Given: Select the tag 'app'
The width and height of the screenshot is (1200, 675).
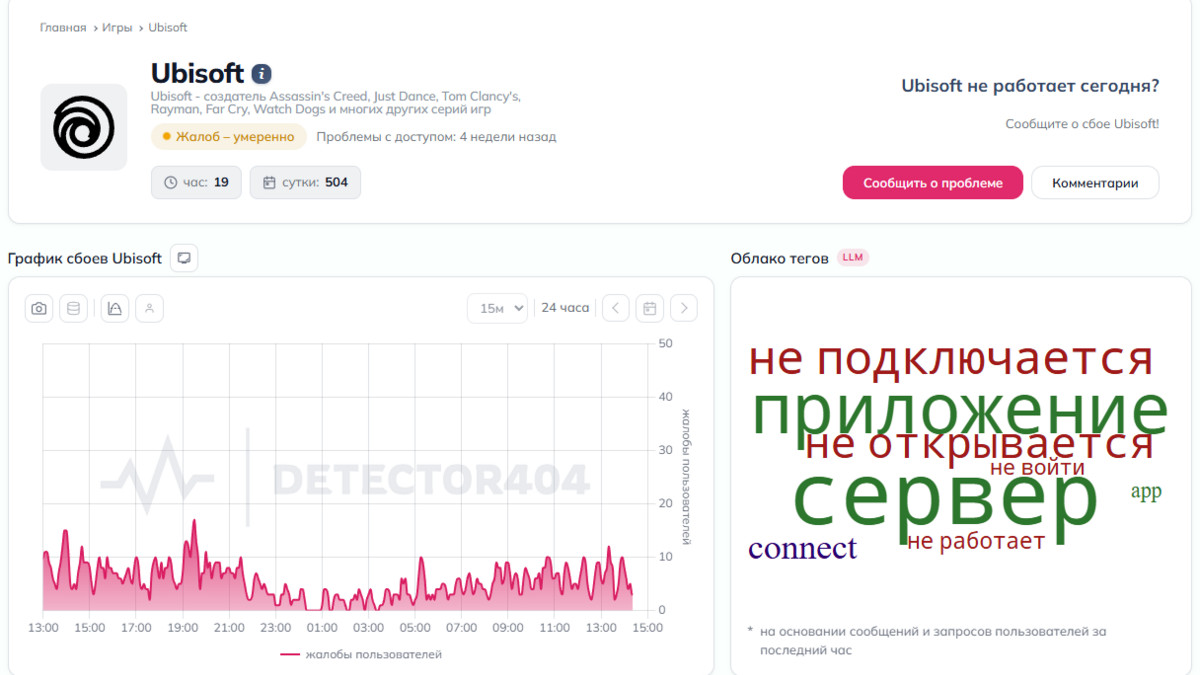Looking at the screenshot, I should coord(1146,492).
